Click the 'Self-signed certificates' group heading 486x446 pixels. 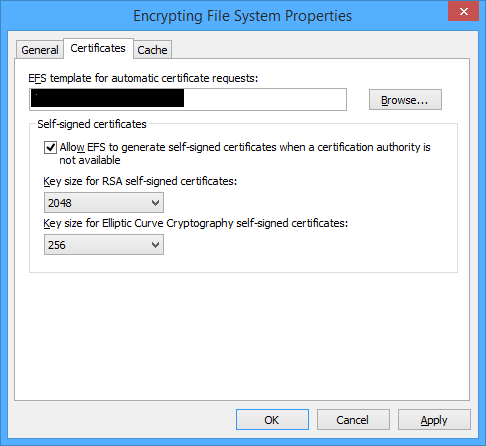click(92, 124)
